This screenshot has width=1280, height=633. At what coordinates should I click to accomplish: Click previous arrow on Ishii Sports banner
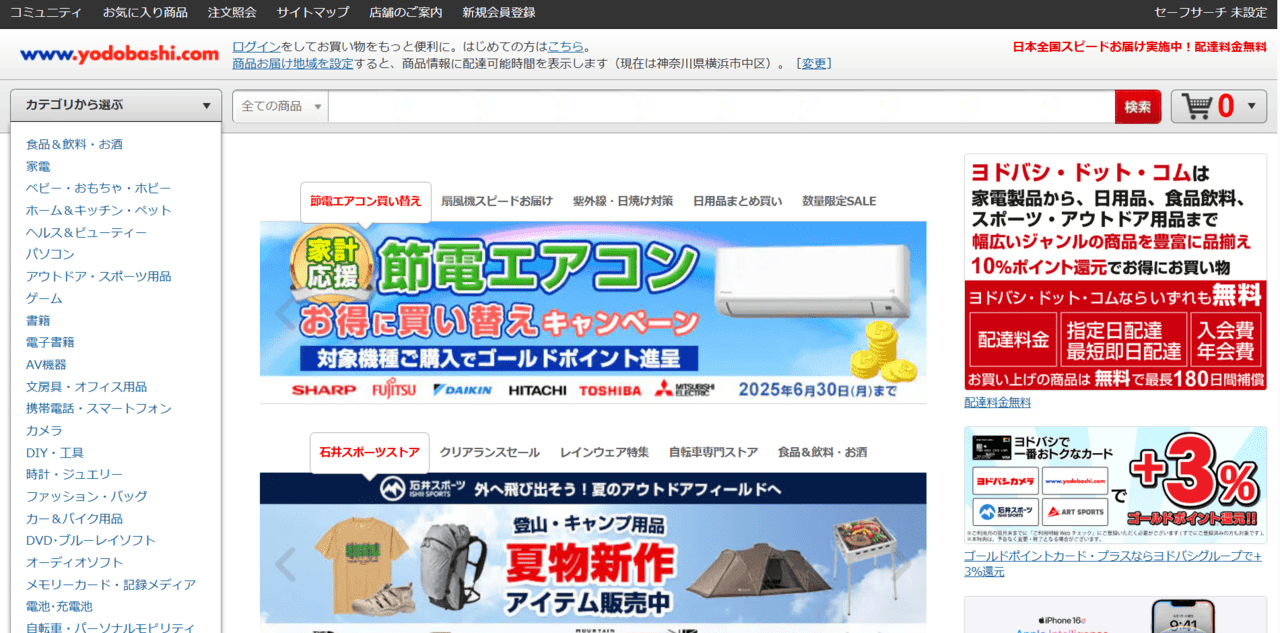[x=285, y=565]
